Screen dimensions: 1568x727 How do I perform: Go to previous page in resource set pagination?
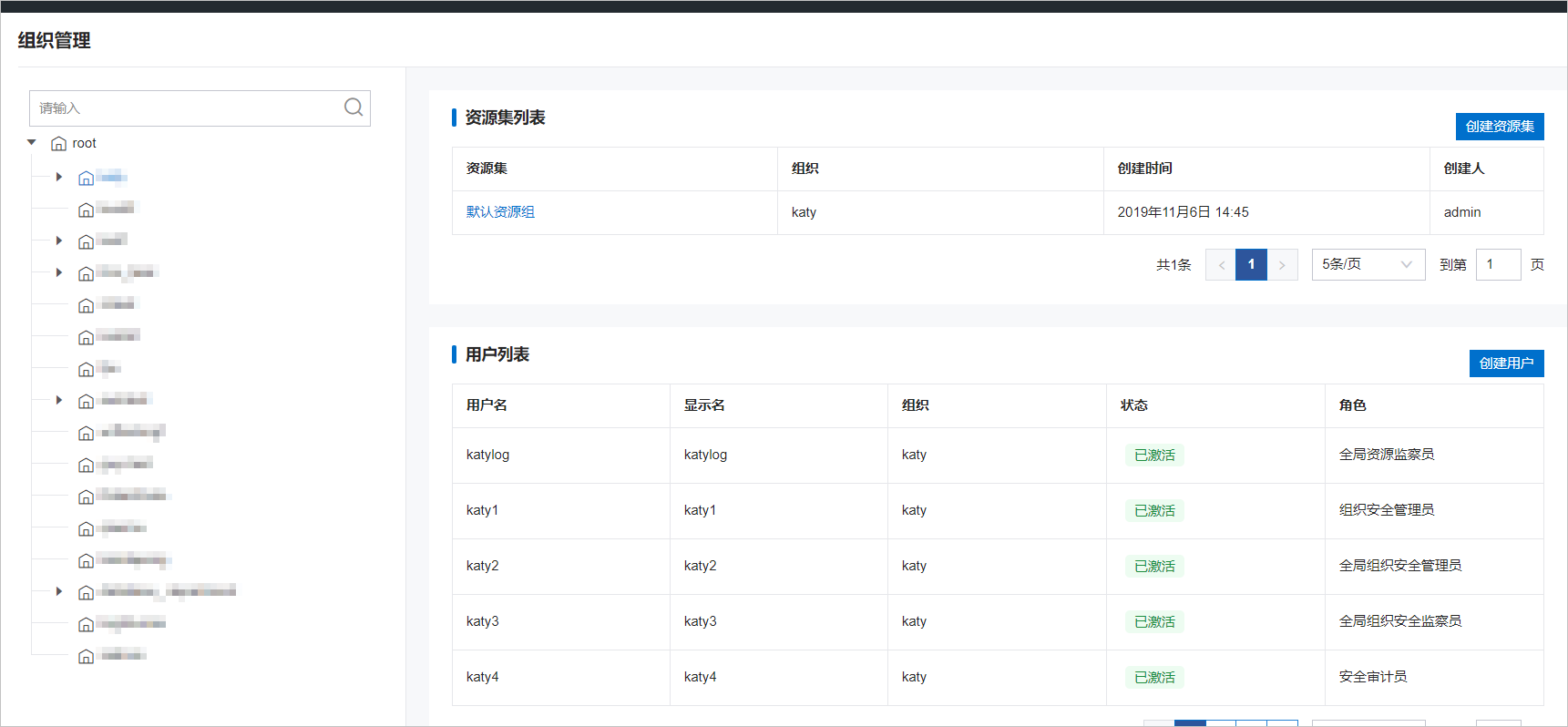(x=1221, y=264)
